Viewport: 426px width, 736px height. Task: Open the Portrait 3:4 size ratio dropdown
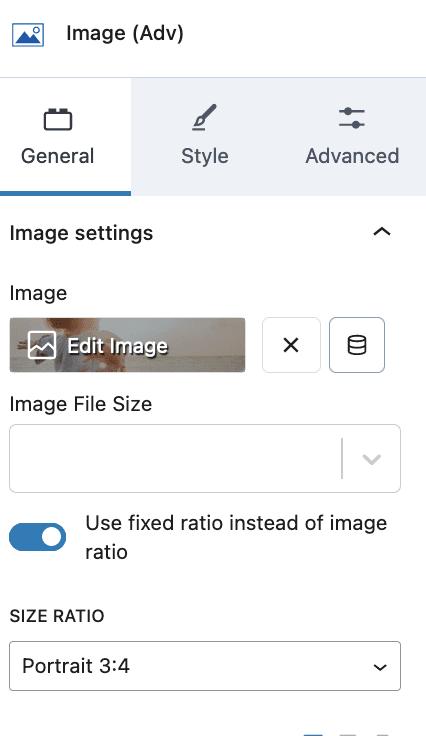point(205,666)
